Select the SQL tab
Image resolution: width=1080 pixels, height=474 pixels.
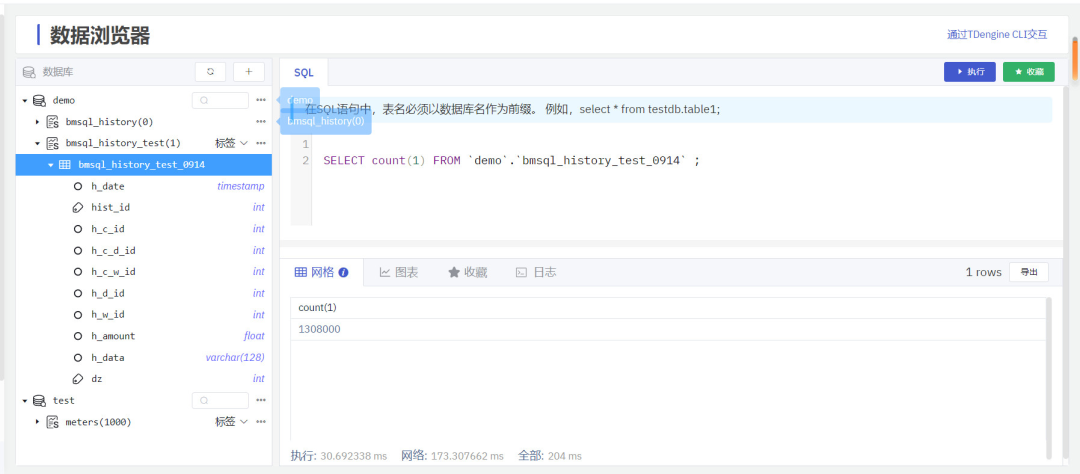[x=304, y=72]
